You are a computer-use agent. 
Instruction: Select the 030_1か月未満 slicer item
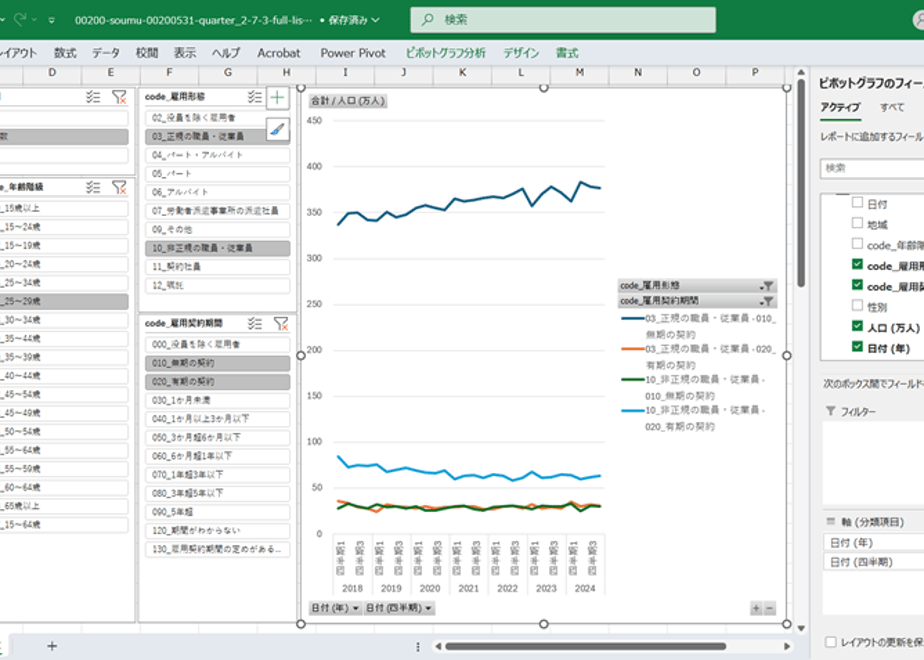[217, 401]
